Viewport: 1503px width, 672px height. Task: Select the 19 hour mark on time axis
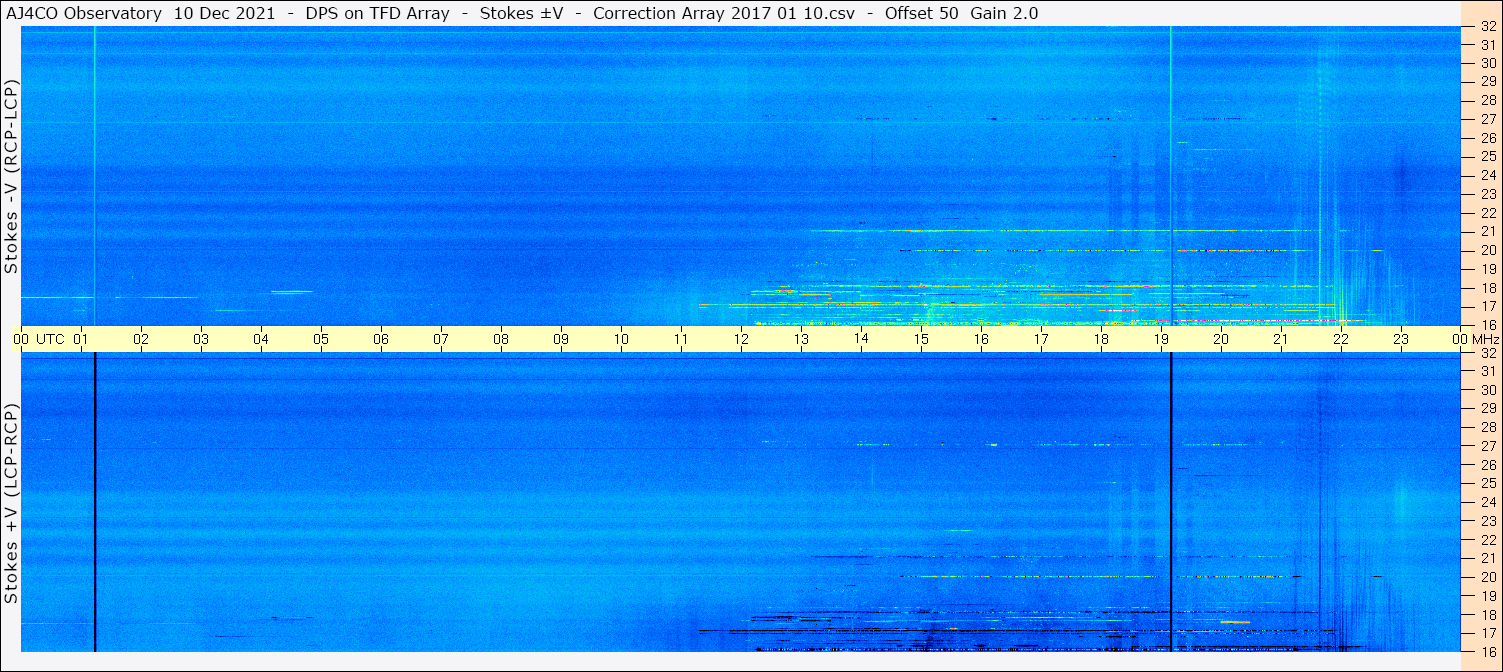[1162, 340]
